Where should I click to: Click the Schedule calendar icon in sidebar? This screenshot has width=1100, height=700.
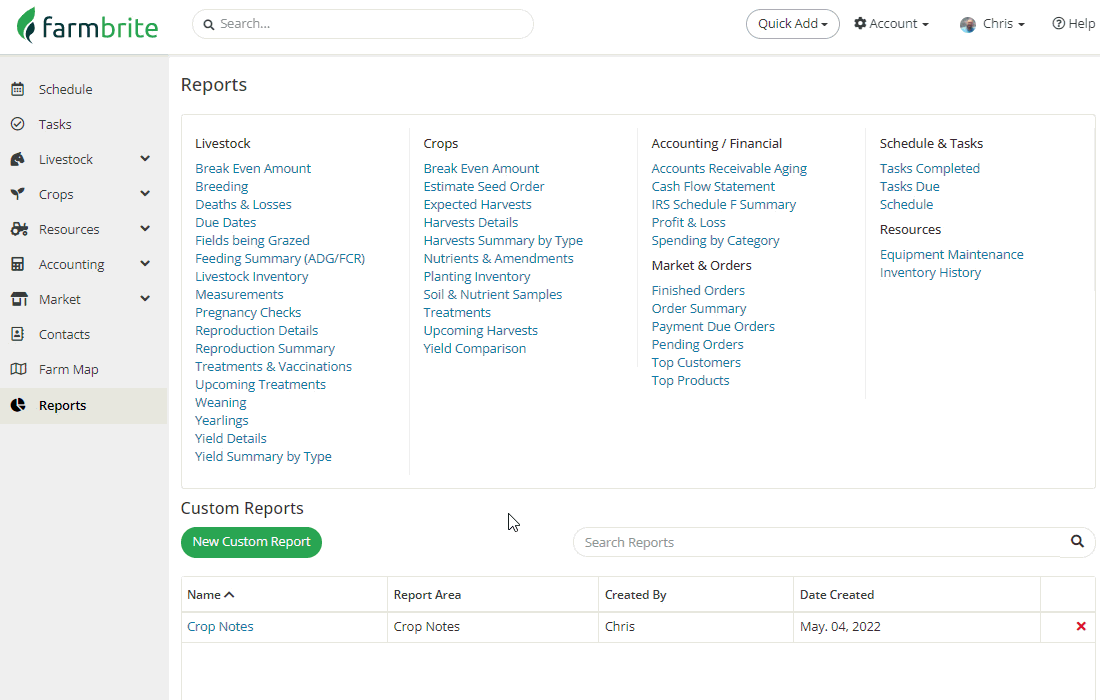(x=18, y=89)
